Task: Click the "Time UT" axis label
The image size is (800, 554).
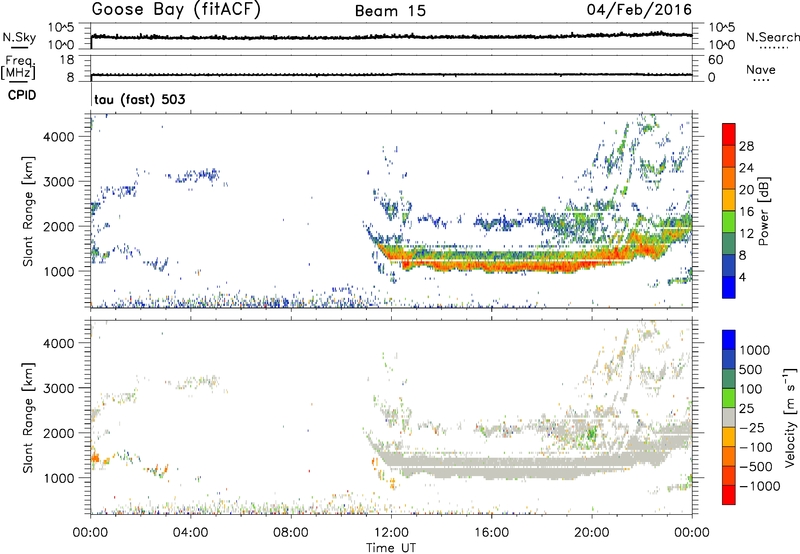Action: 391,548
